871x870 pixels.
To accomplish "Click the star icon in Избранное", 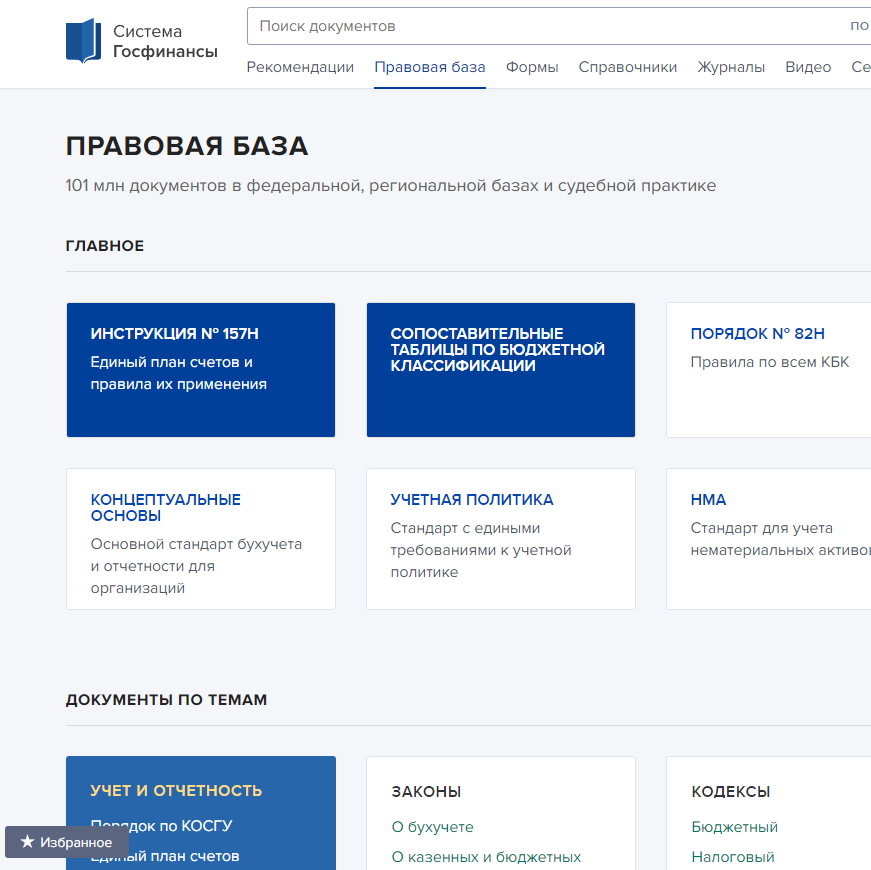I will coord(27,842).
